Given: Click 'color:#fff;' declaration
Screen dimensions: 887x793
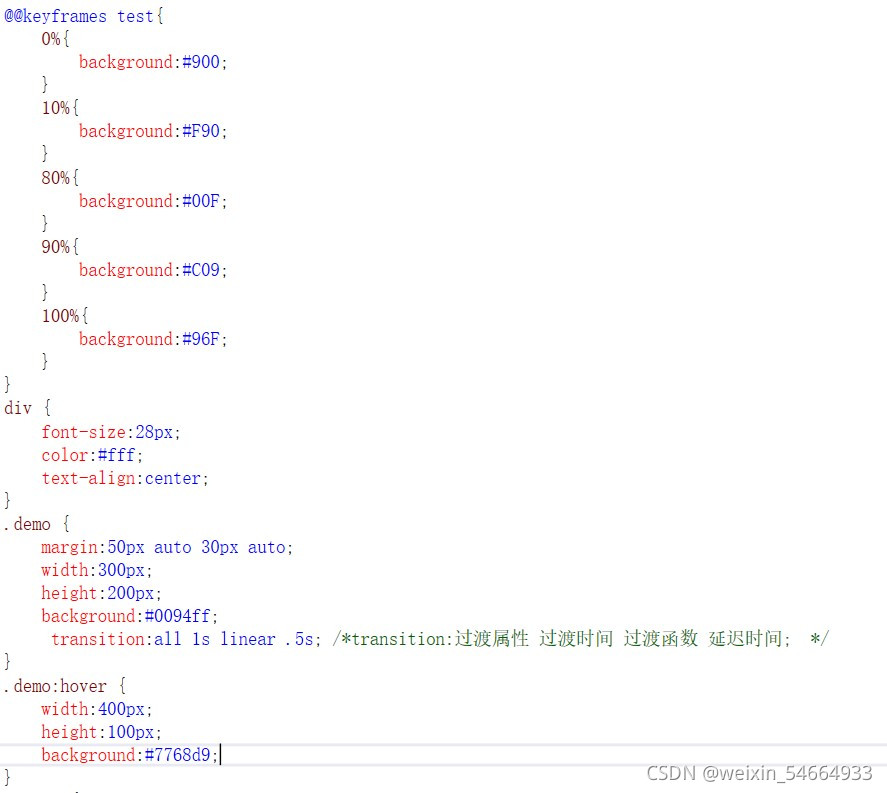Looking at the screenshot, I should [92, 455].
